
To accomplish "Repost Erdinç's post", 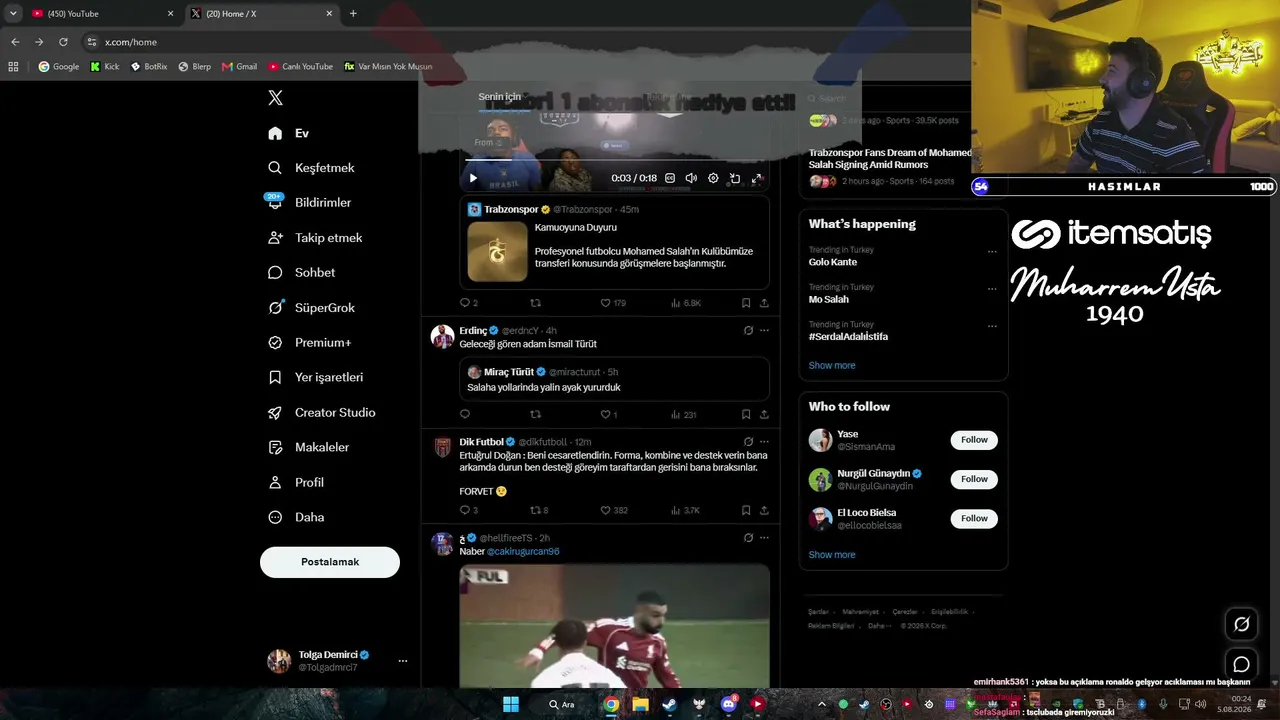I will click(x=535, y=414).
